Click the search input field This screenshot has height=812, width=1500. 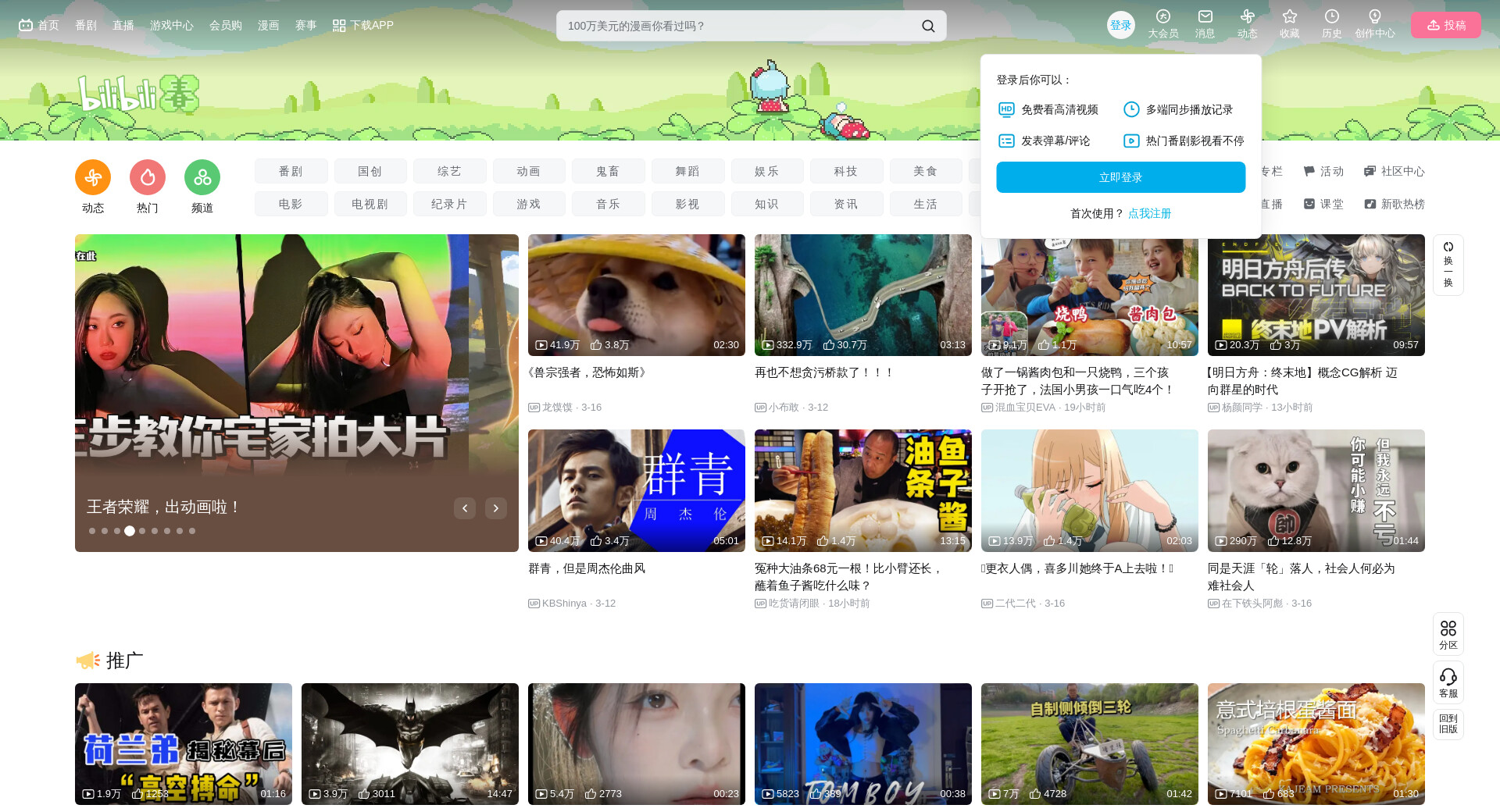734,26
